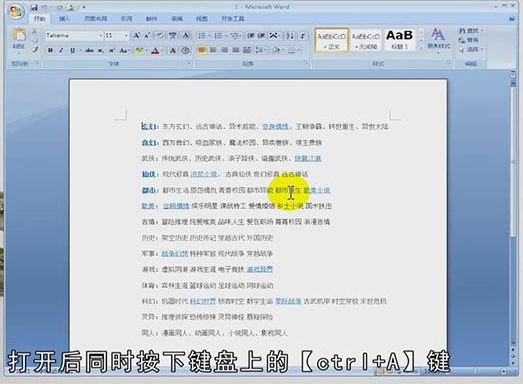Toggle Bold formatting

tap(50, 50)
